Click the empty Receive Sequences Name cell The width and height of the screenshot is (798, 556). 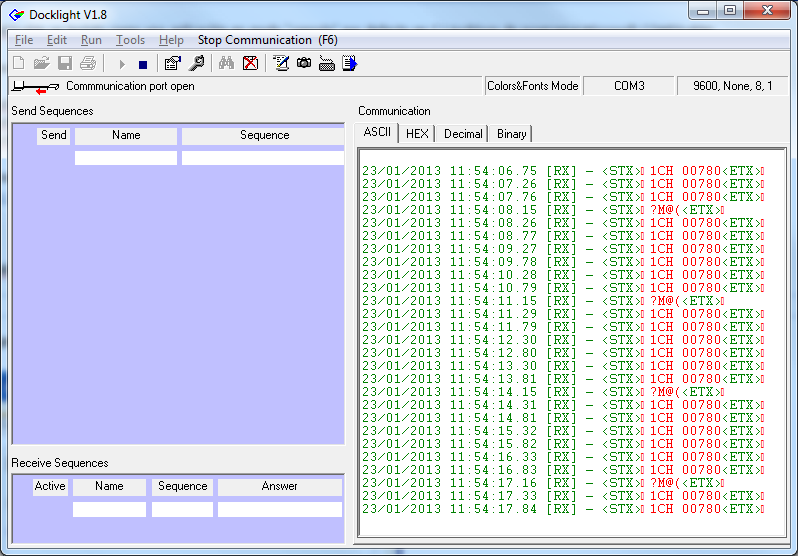coord(109,510)
